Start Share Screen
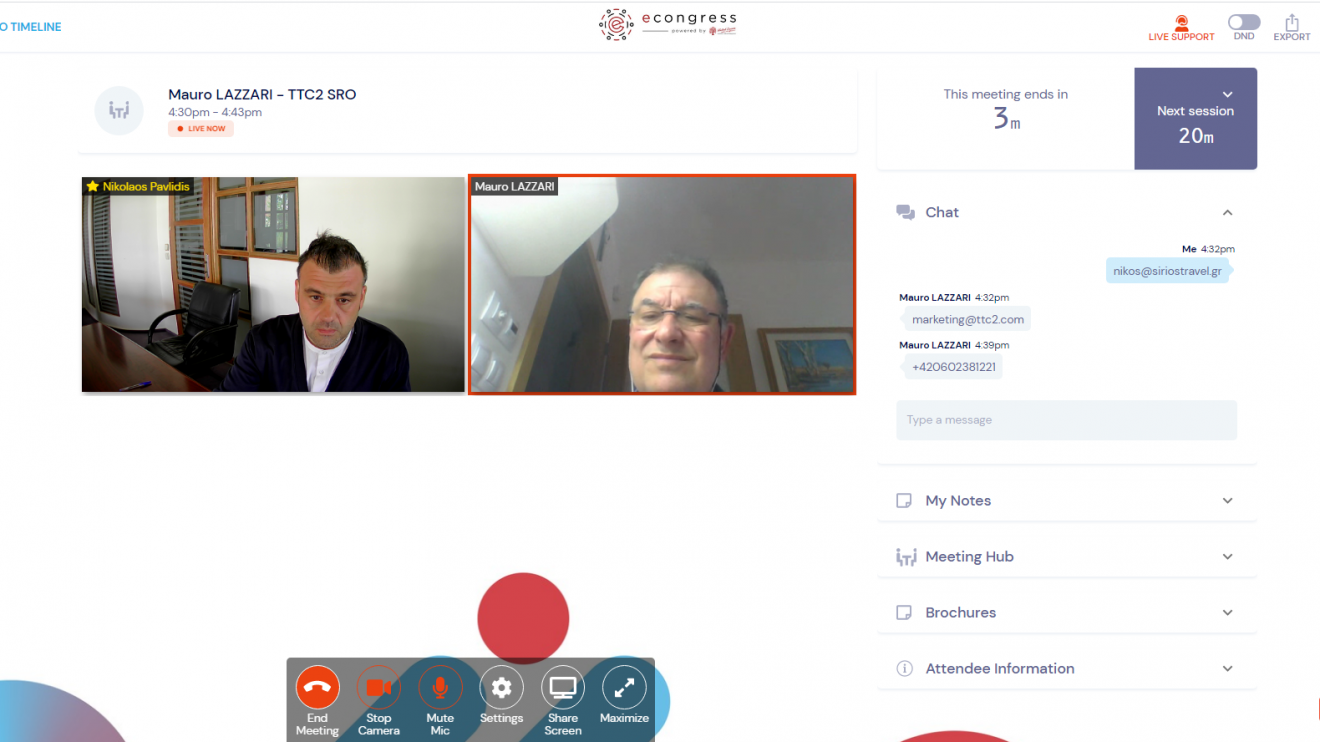The image size is (1320, 742). 563,688
